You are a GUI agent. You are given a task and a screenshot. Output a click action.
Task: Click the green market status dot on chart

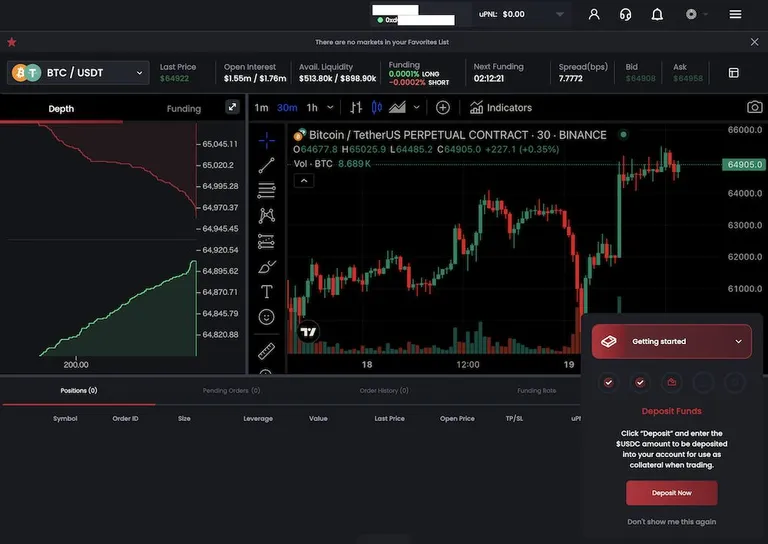pyautogui.click(x=624, y=135)
